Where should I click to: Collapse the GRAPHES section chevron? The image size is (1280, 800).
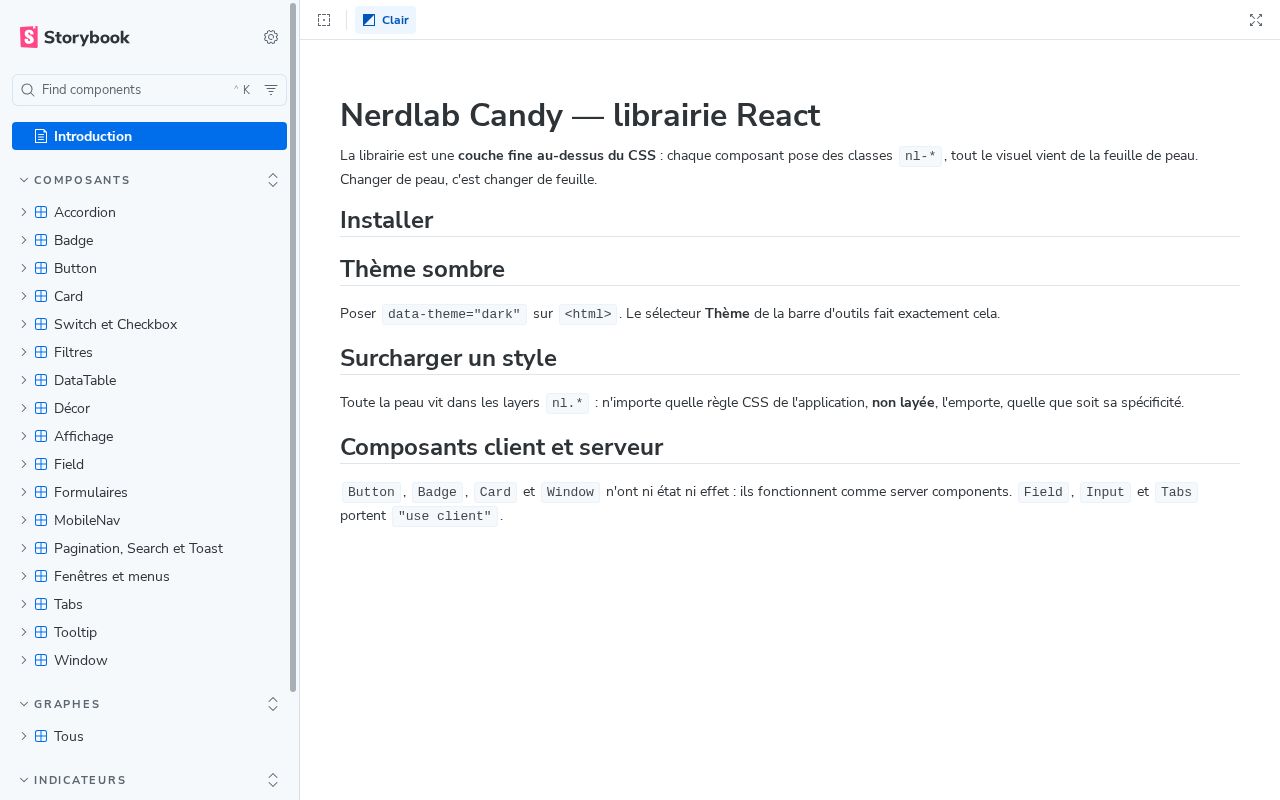pyautogui.click(x=24, y=704)
